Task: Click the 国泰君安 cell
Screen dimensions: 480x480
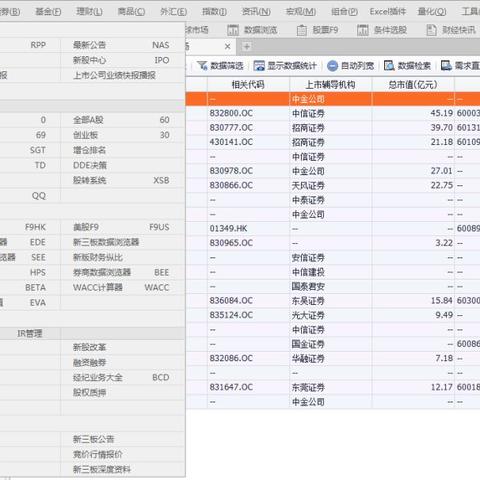Action: click(331, 286)
